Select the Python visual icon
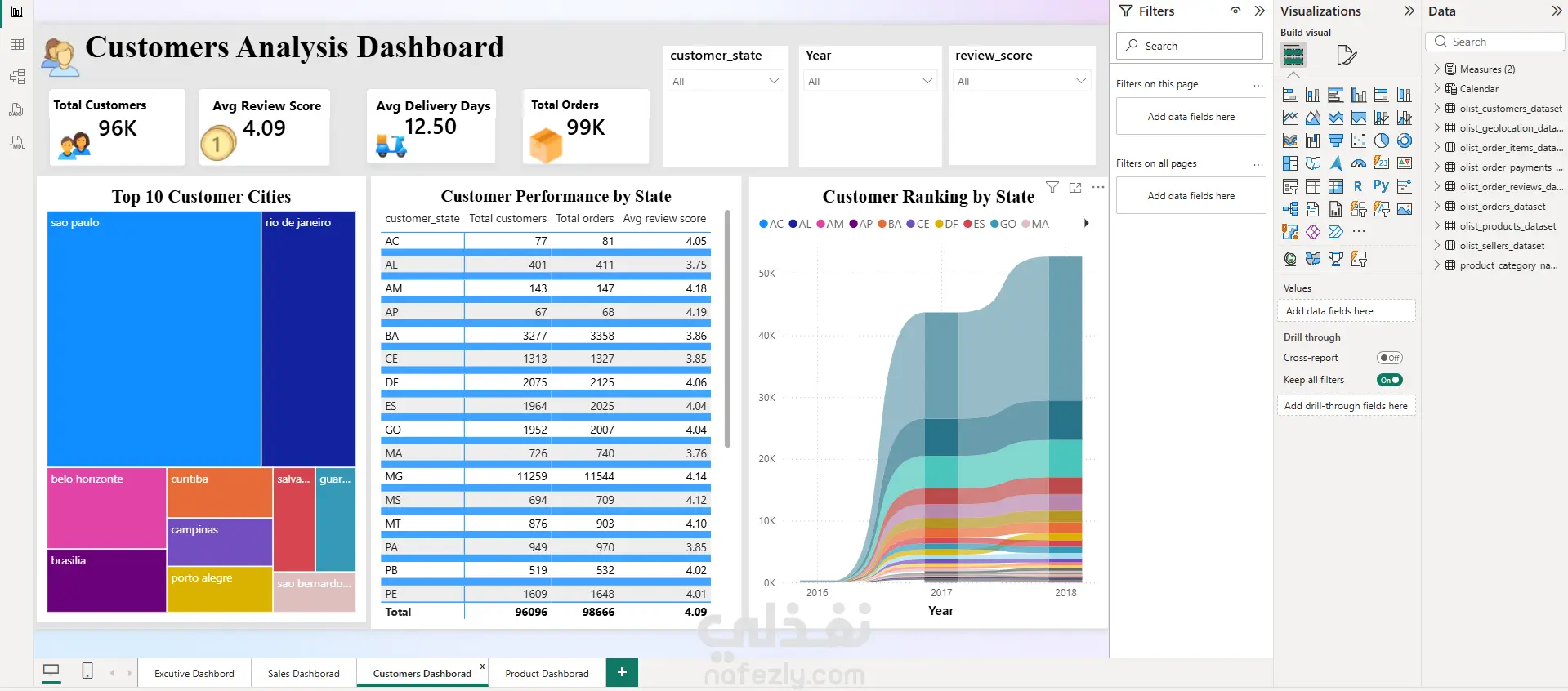 coord(1381,186)
